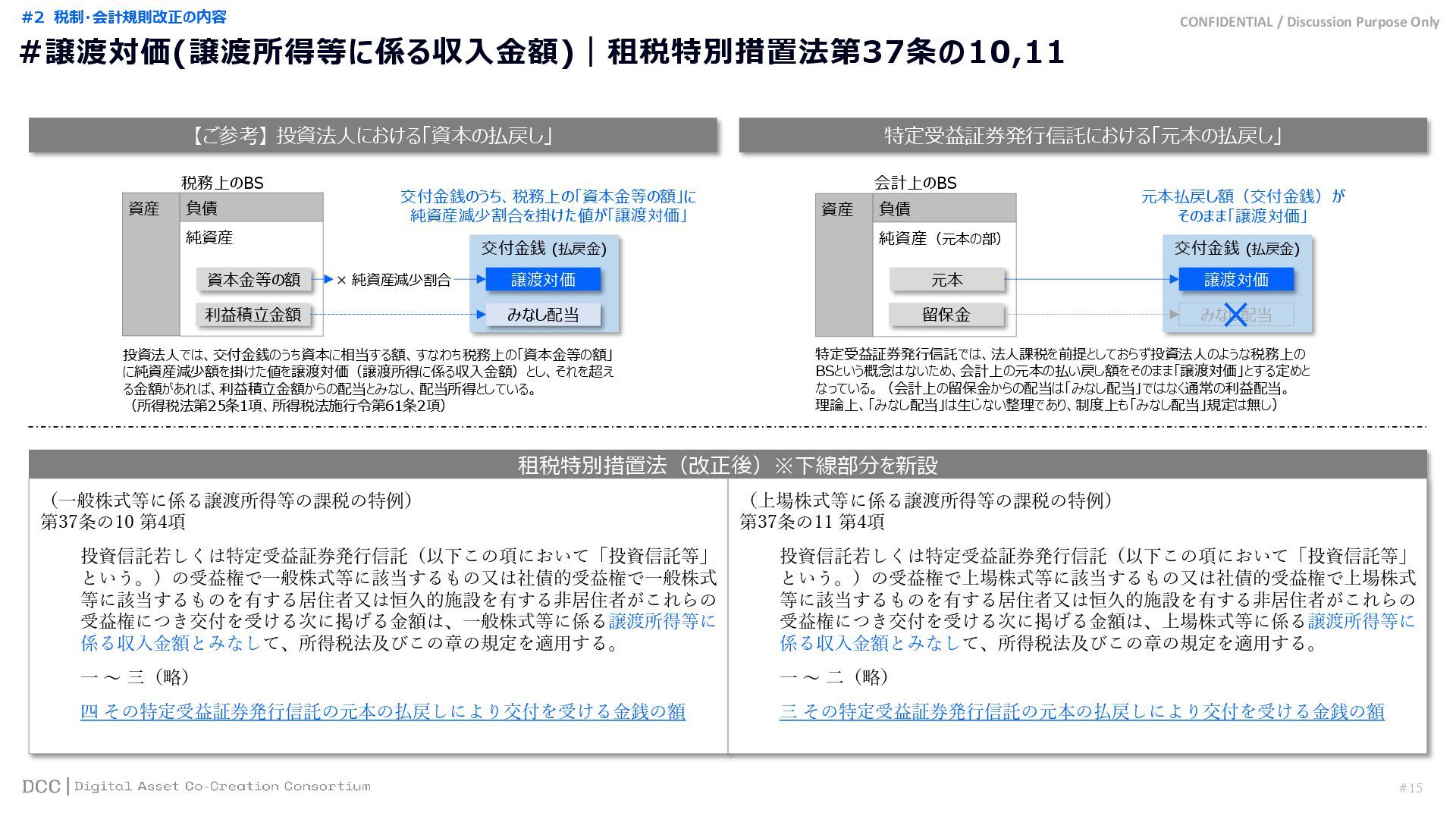Click the '資産' cell in the tax BS
This screenshot has height=819, width=1456.
click(151, 265)
